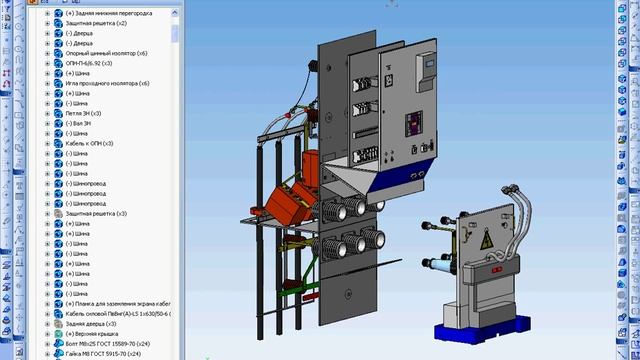This screenshot has width=640, height=360.
Task: Expand Гайка М8 ГОСТ 5915-70 node
Action: coord(47,354)
